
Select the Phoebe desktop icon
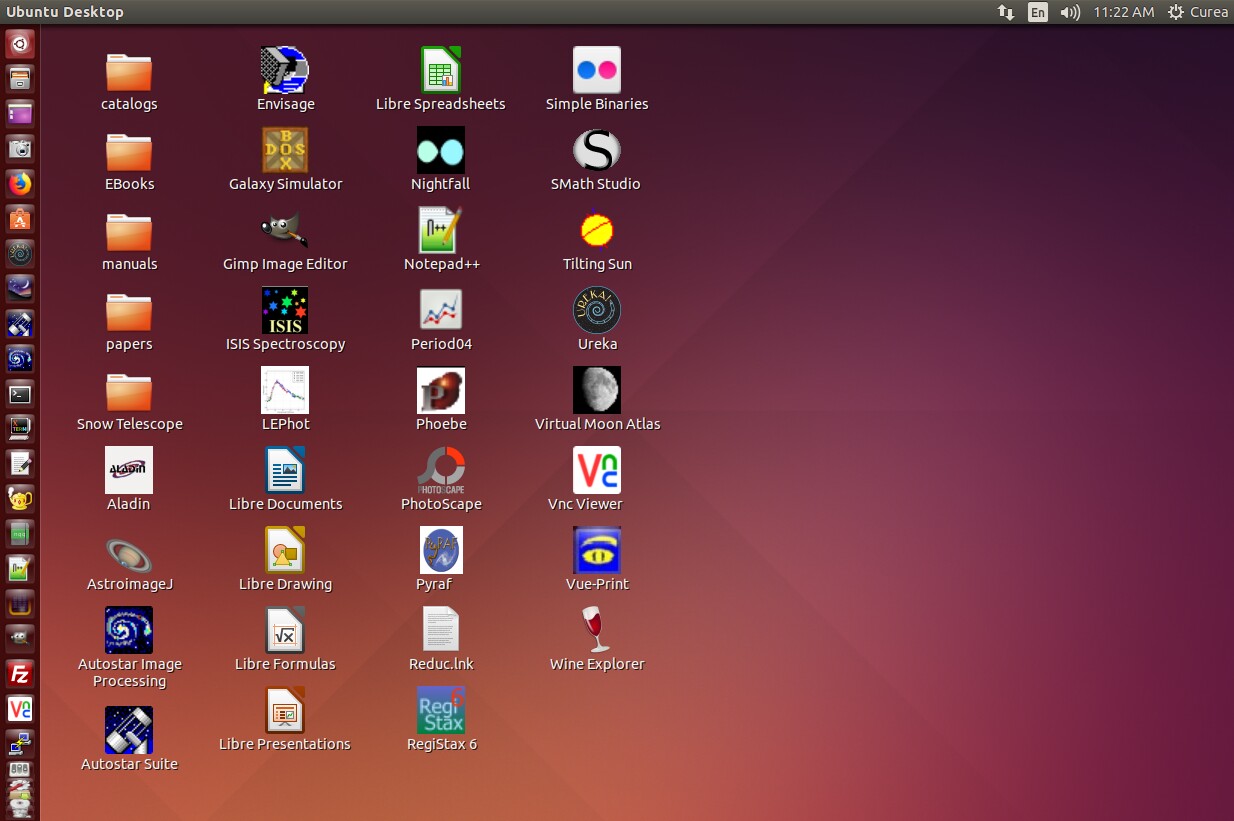[441, 390]
